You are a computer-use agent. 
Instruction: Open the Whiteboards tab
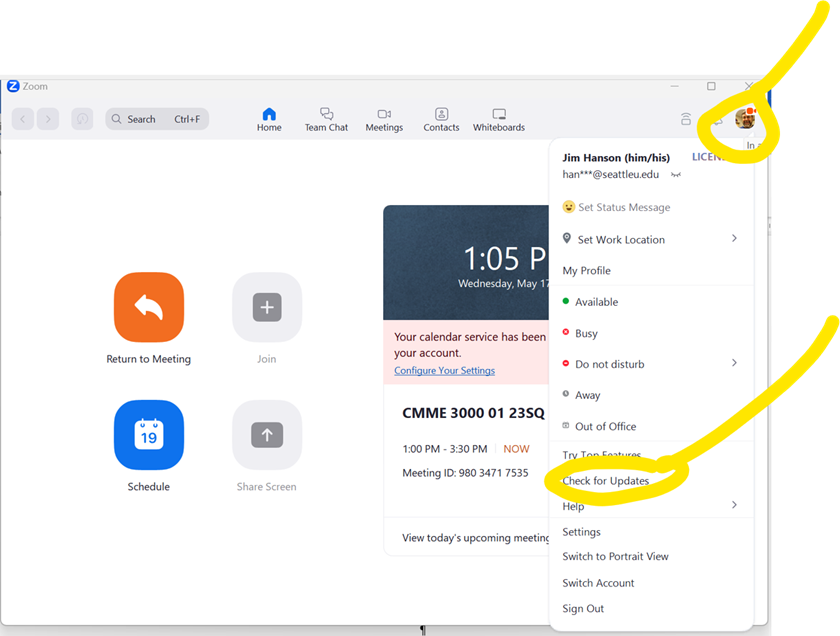499,119
